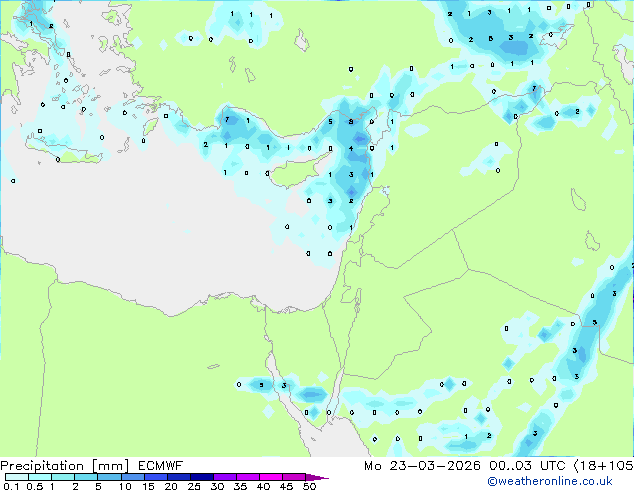
Task: Pick the 0.5–1 mm legend swatch
Action: click(40, 477)
